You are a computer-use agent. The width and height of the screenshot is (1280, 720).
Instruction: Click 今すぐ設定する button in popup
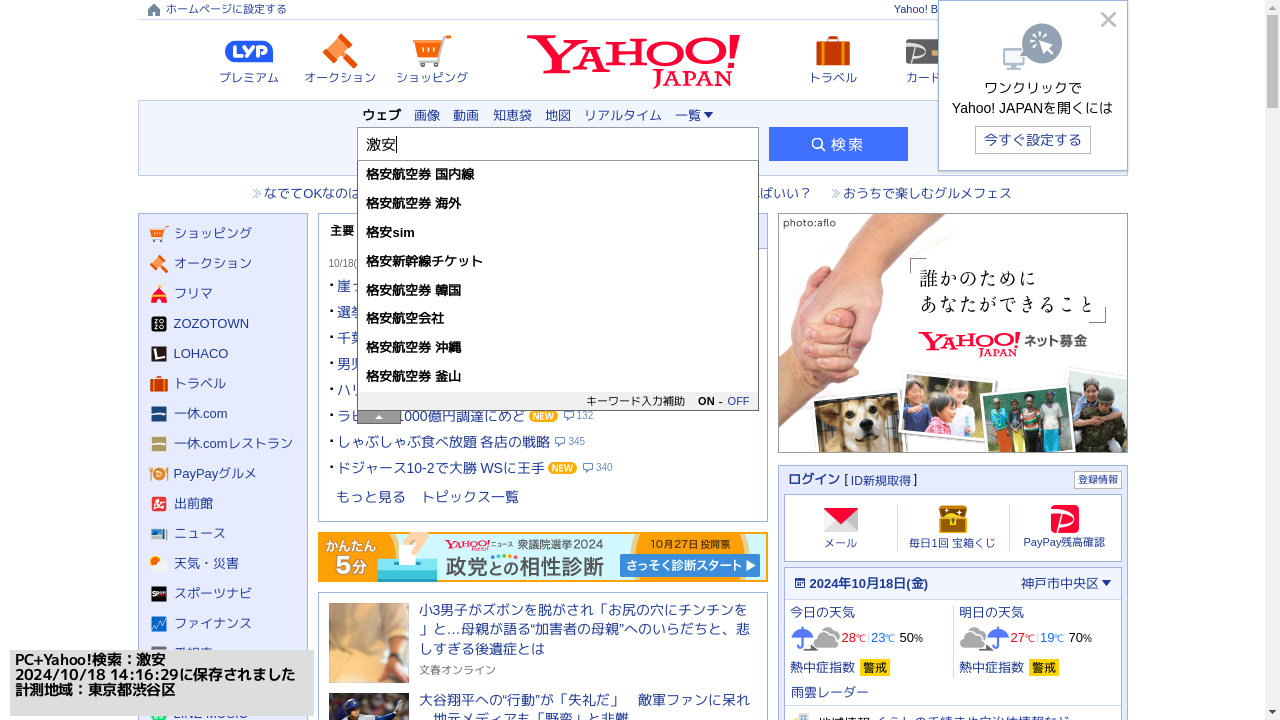point(1032,140)
